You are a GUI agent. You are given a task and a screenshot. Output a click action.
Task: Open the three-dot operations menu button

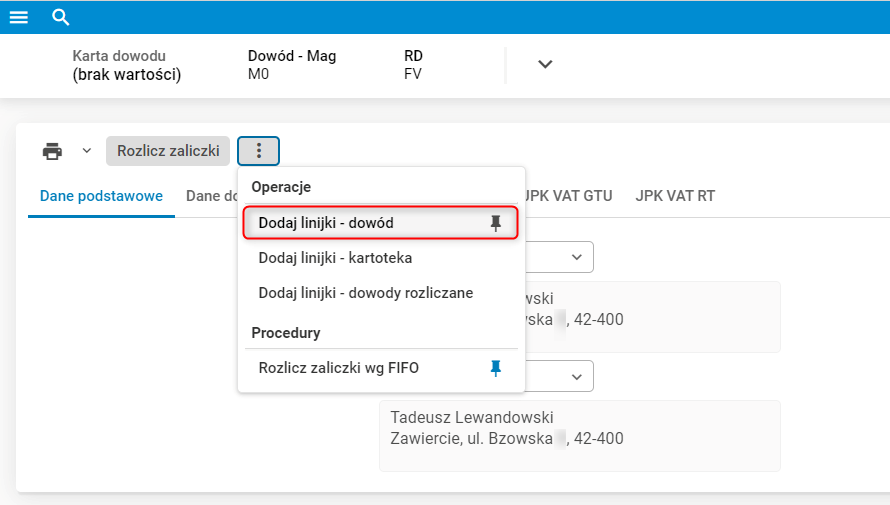click(x=259, y=151)
